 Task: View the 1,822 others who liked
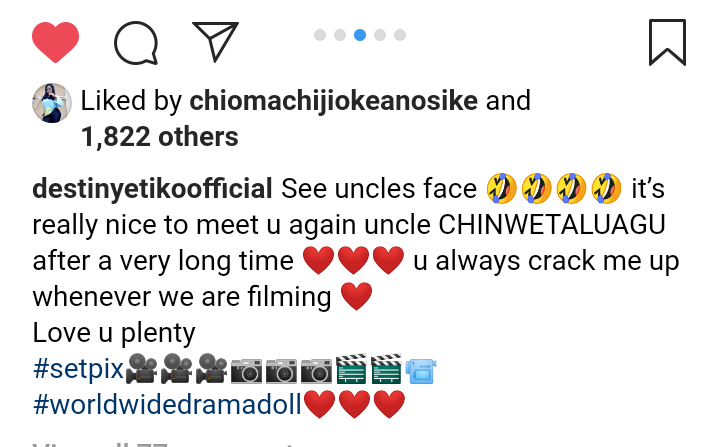click(x=159, y=136)
